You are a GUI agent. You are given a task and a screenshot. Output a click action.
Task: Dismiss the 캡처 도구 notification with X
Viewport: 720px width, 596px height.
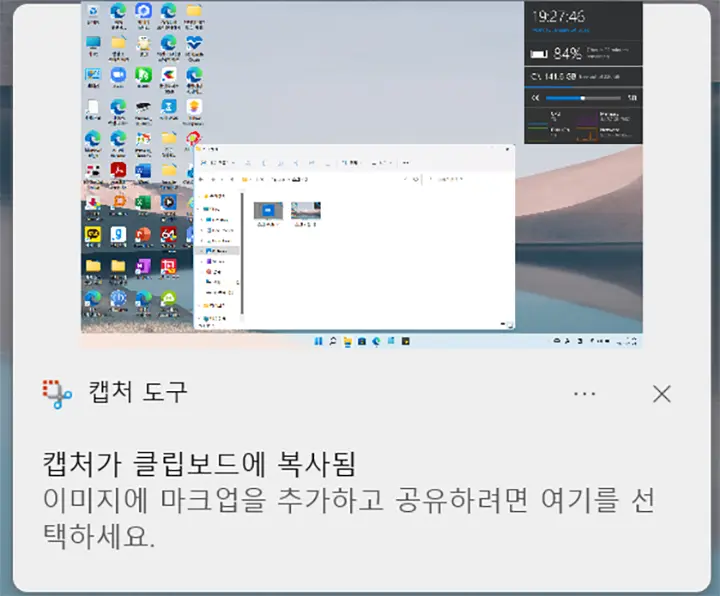[x=662, y=394]
